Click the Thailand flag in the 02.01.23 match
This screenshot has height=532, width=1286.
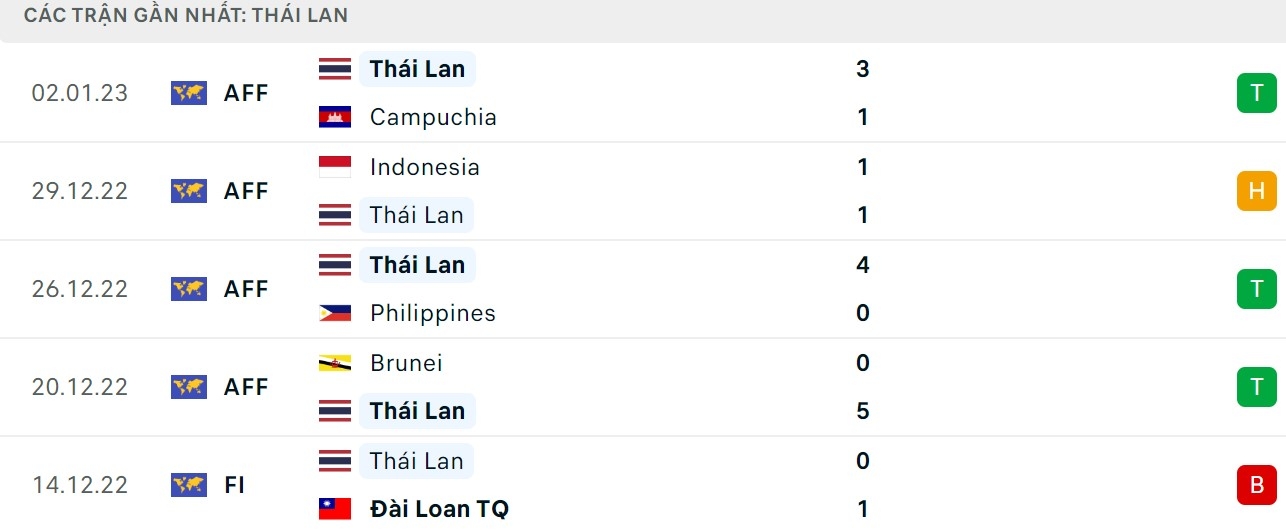pyautogui.click(x=335, y=69)
